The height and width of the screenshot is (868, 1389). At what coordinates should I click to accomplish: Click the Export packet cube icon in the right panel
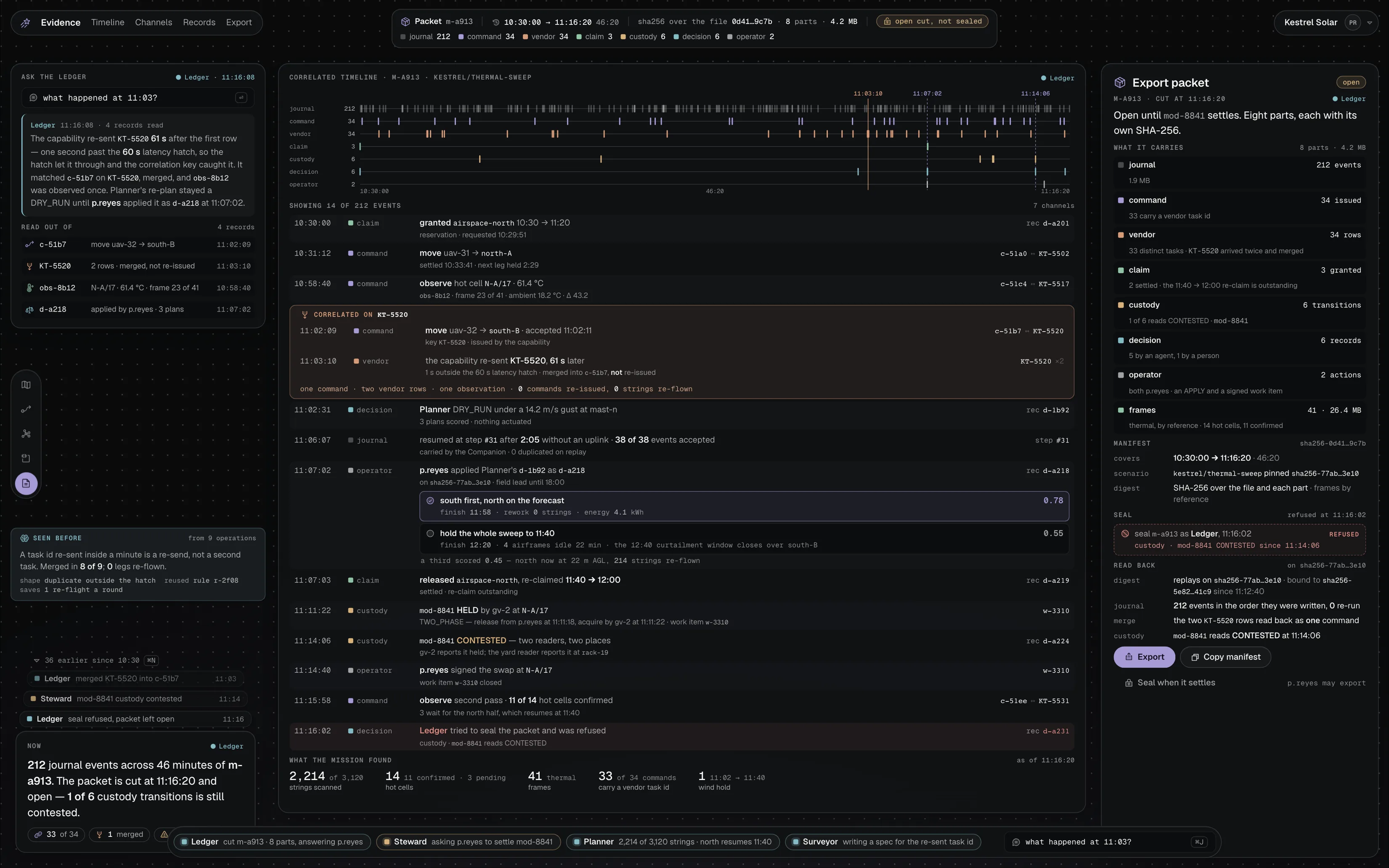point(1120,83)
